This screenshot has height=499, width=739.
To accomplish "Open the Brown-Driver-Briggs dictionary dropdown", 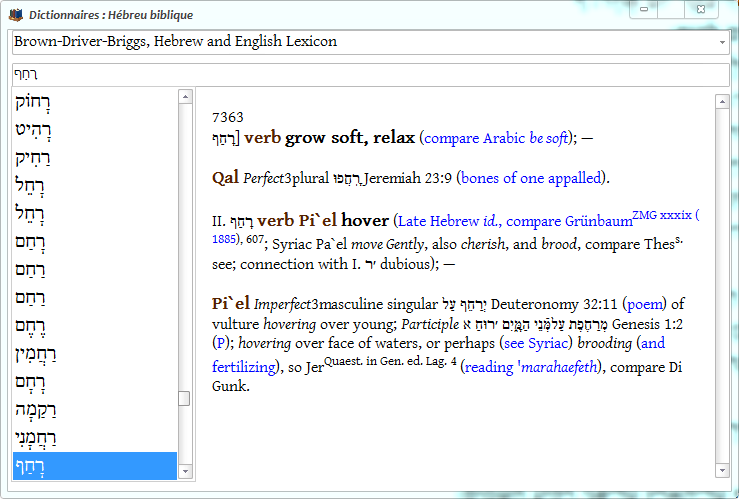I will tap(722, 42).
